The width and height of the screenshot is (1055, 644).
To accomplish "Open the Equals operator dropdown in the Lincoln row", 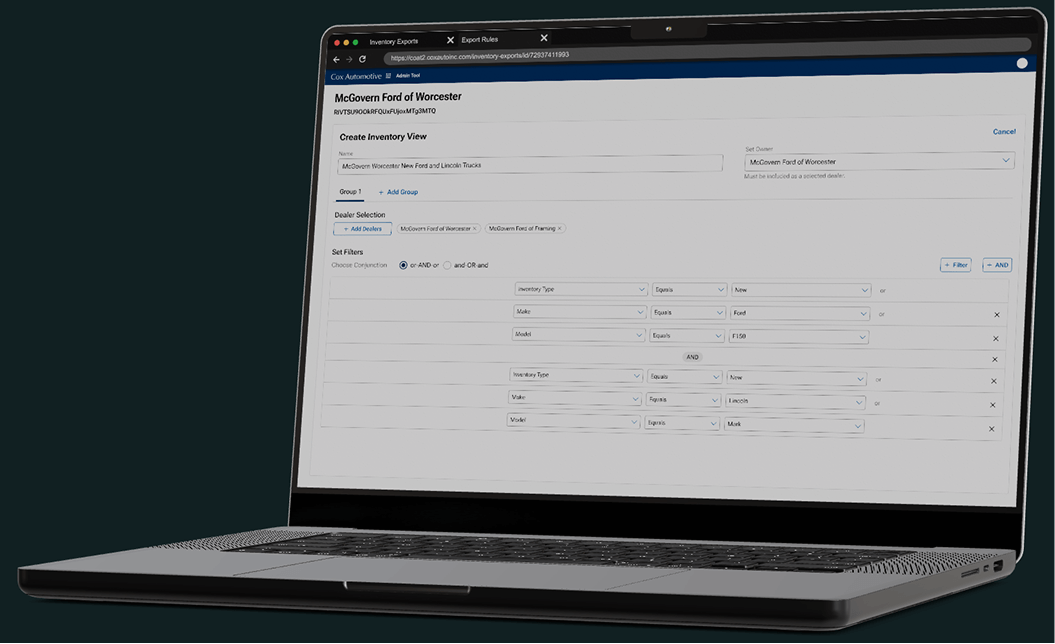I will point(683,400).
